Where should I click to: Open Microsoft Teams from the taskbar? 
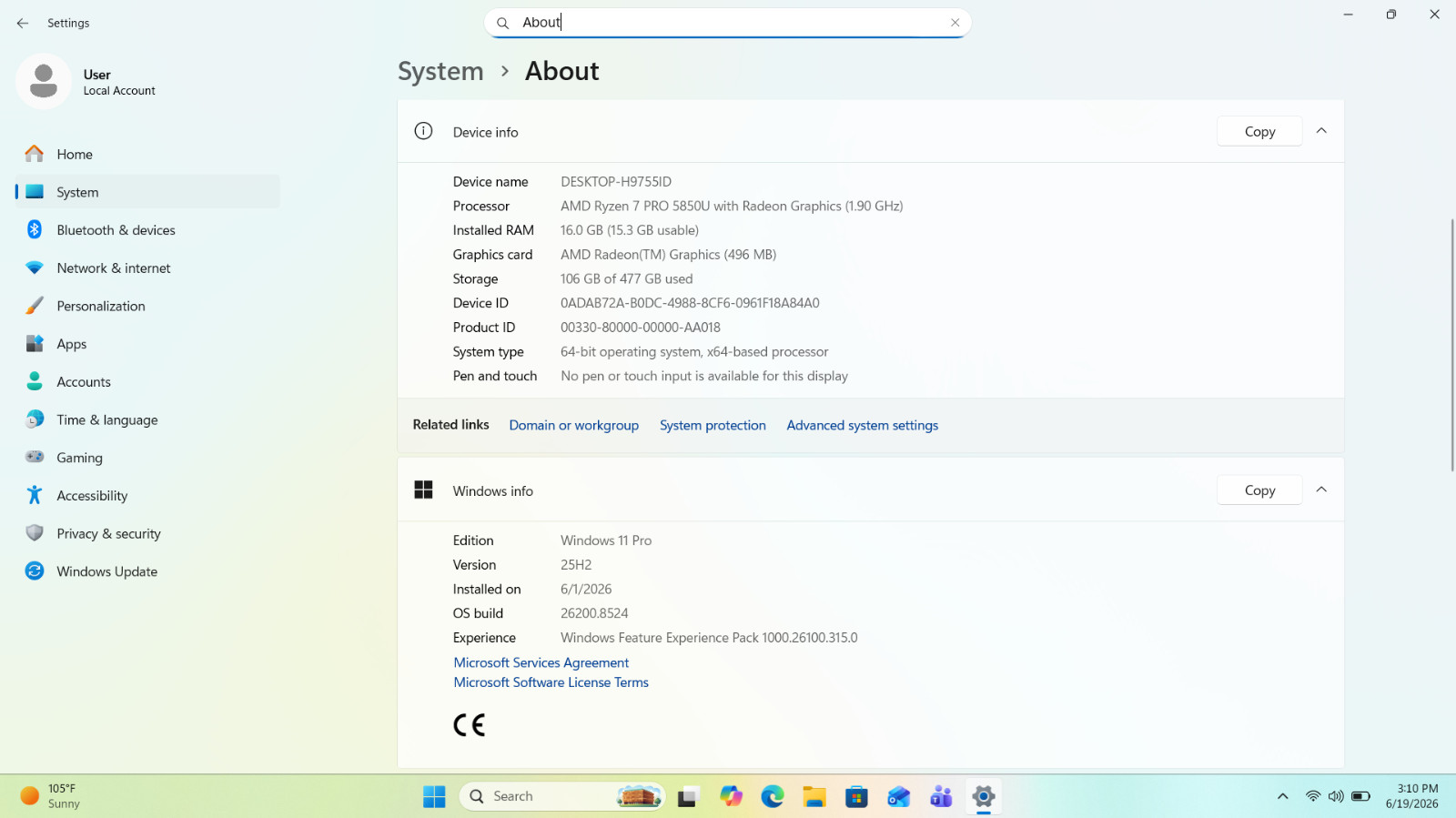941,796
